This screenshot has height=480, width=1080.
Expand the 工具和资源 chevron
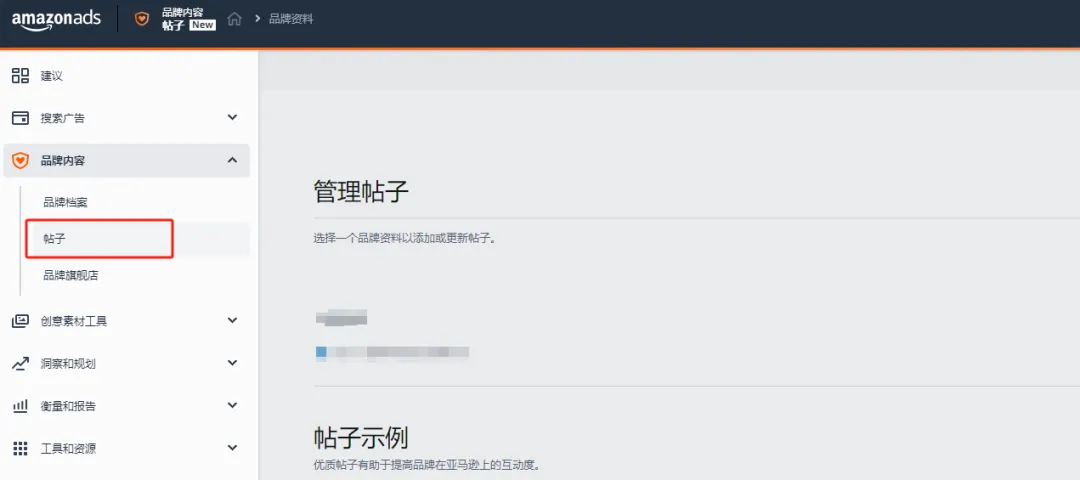coord(232,448)
